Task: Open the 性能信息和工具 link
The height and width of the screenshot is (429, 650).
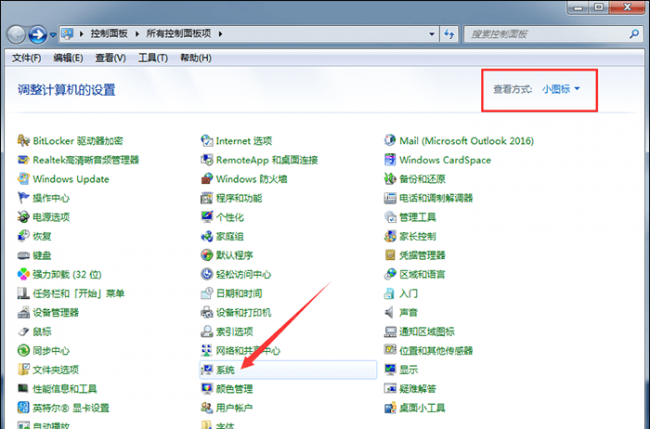Action: pos(65,389)
